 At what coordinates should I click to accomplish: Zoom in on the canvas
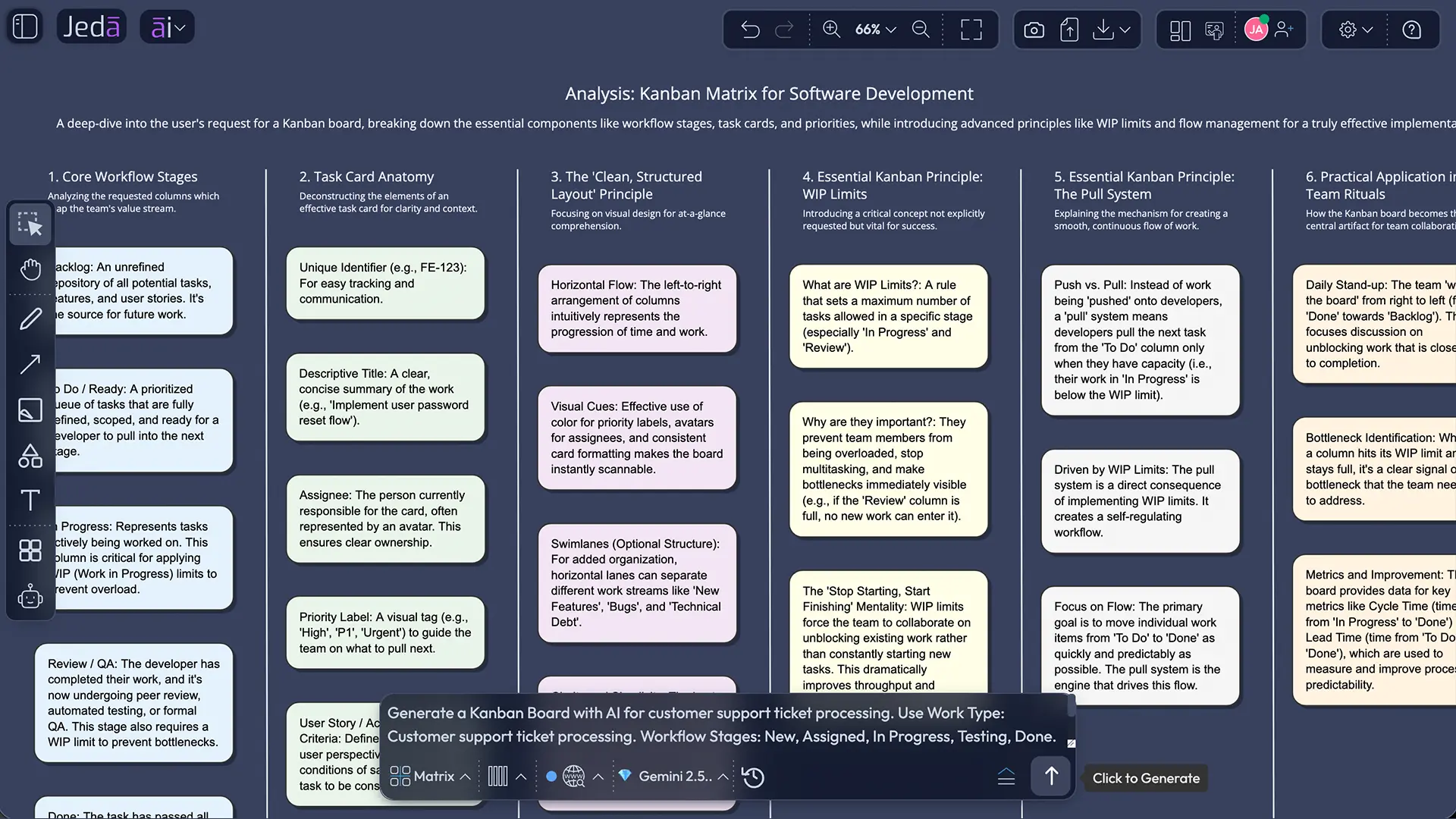(x=832, y=30)
